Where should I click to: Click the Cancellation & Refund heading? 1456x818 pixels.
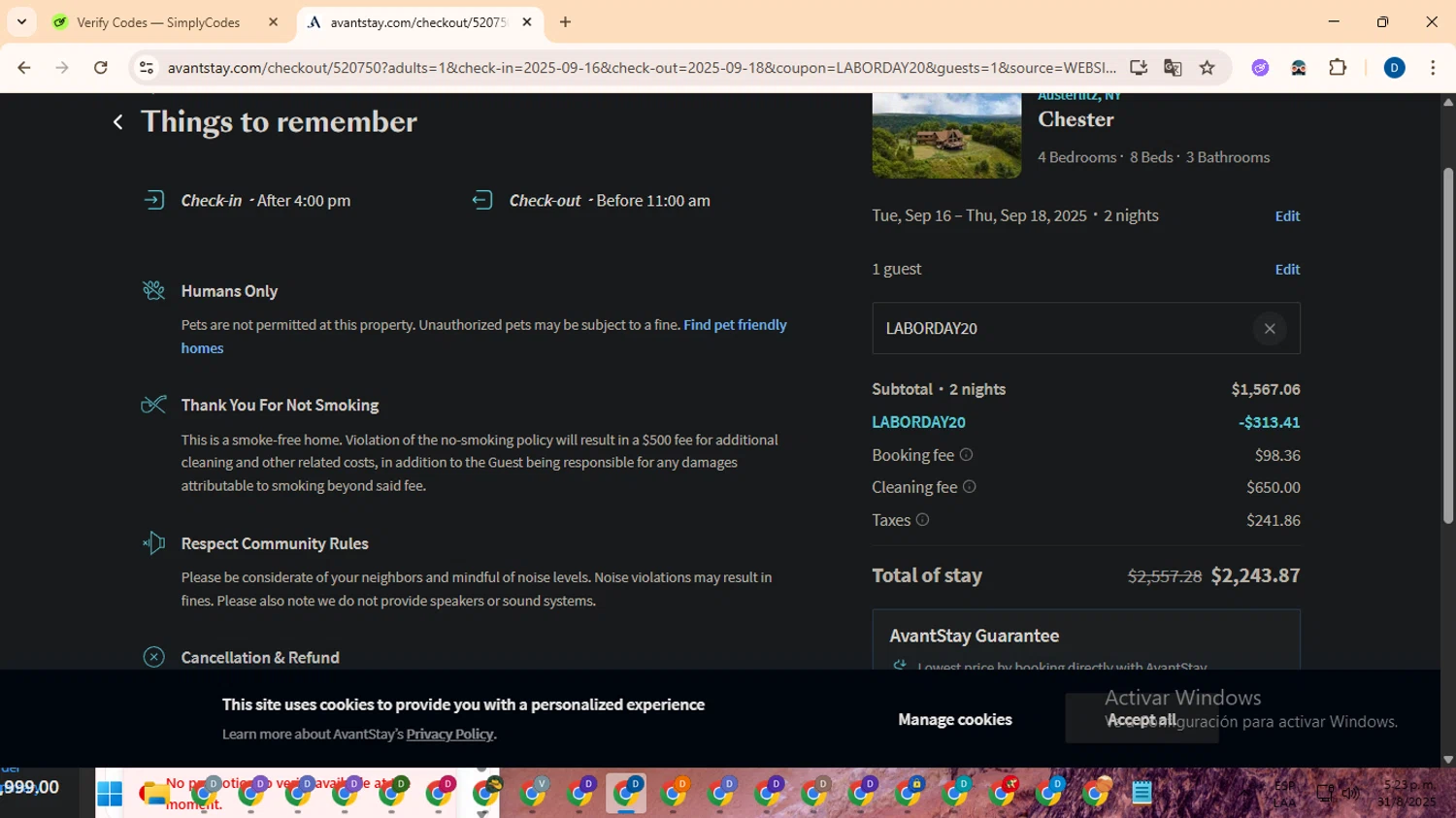260,658
